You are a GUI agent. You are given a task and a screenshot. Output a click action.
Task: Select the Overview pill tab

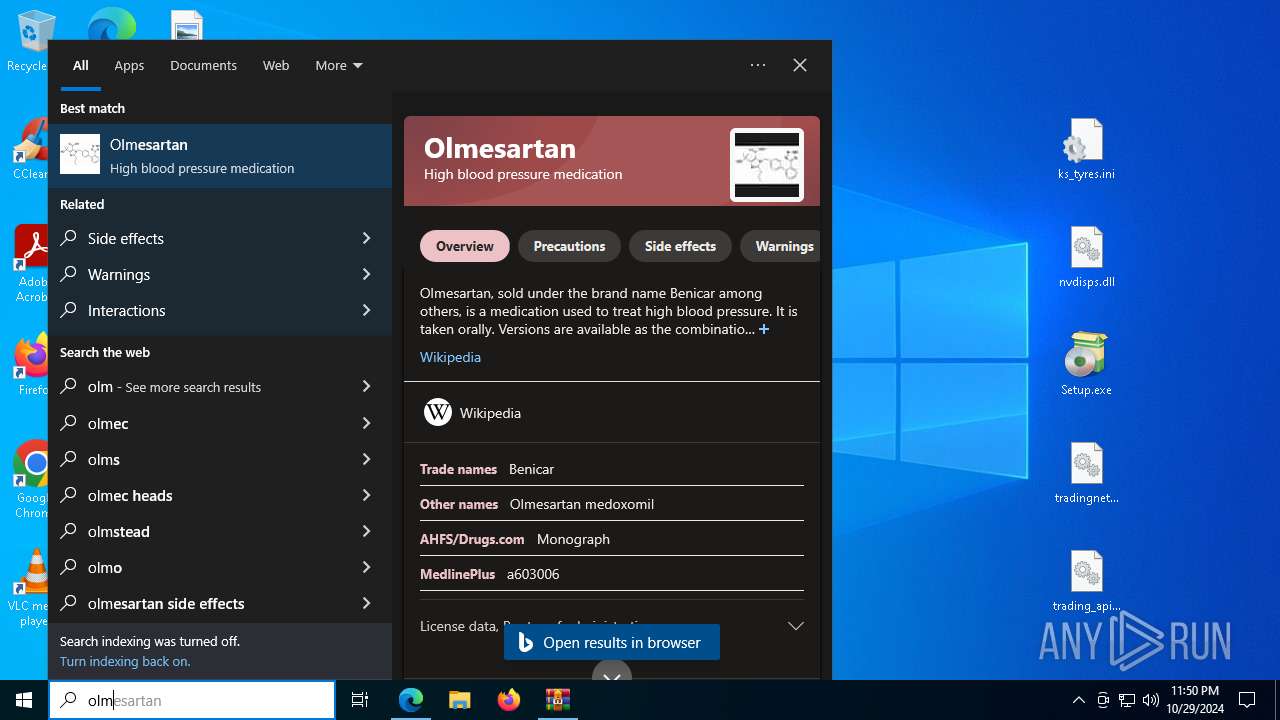pyautogui.click(x=465, y=246)
